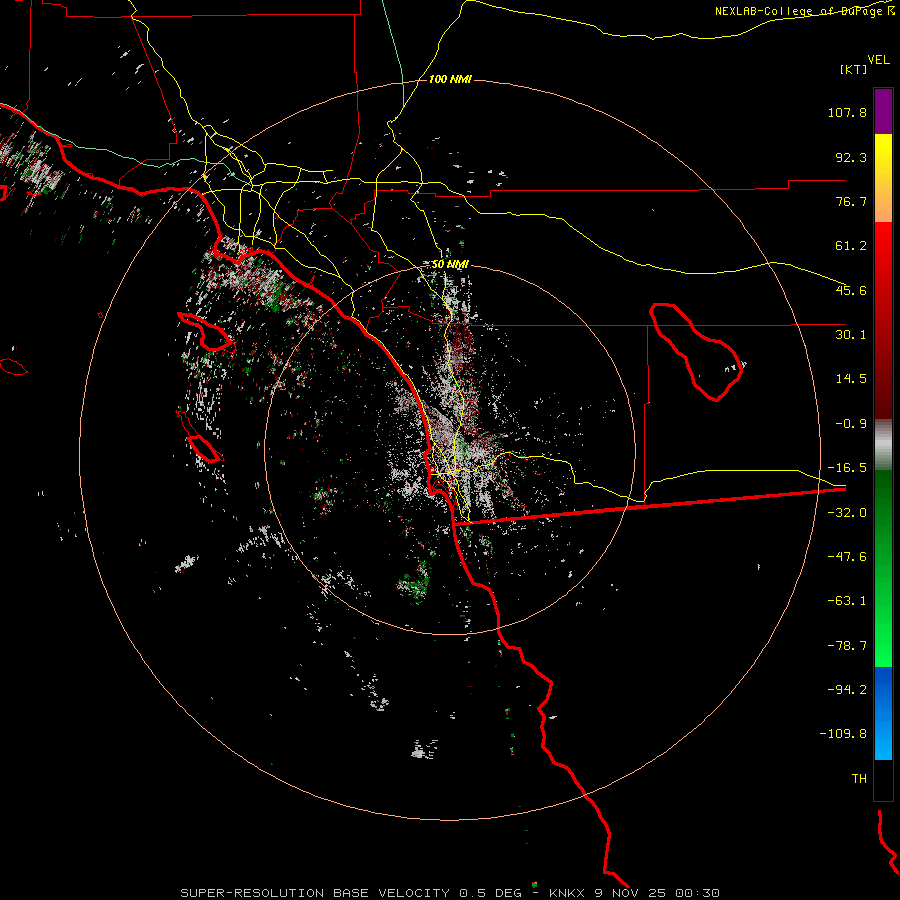900x900 pixels.
Task: Click the 61.2 velocity scale value
Action: 851,246
